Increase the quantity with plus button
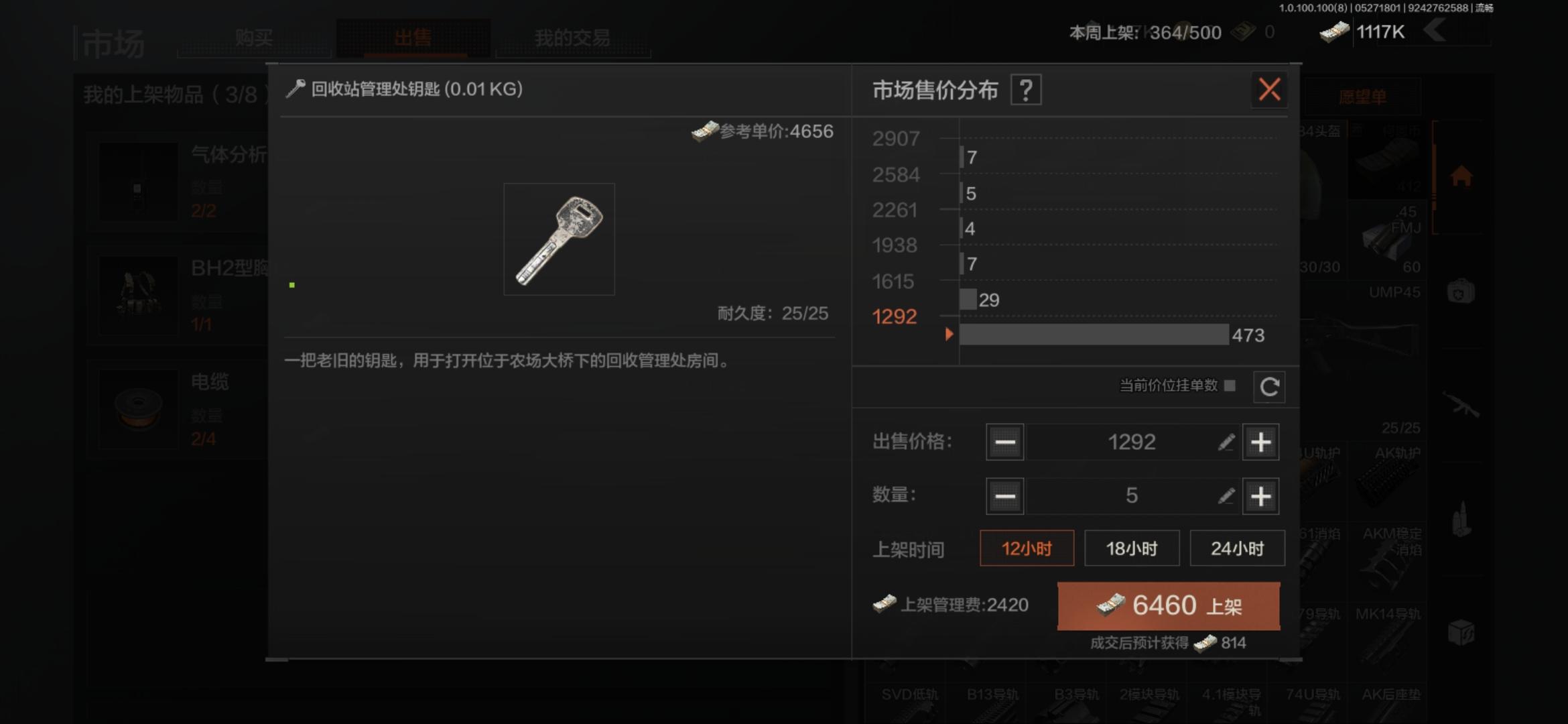The height and width of the screenshot is (724, 1568). pyautogui.click(x=1260, y=496)
